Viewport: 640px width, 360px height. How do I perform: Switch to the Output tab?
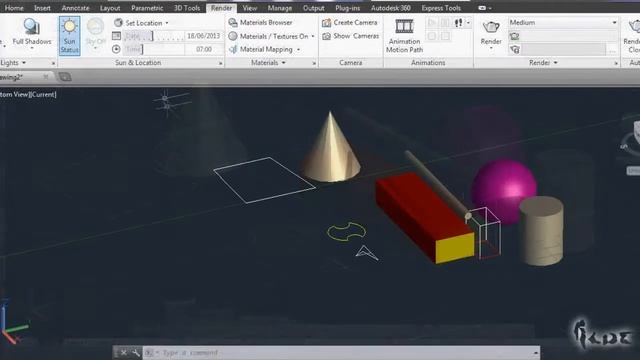pyautogui.click(x=313, y=8)
